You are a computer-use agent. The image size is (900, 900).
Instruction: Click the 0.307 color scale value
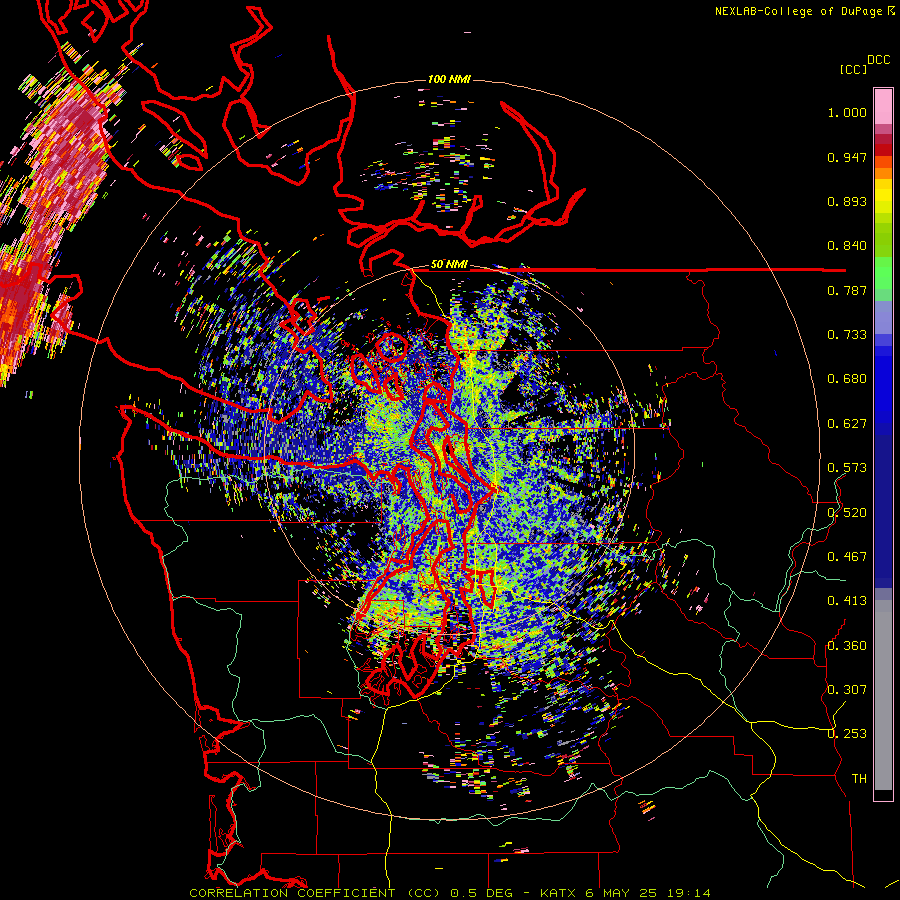[x=847, y=690]
